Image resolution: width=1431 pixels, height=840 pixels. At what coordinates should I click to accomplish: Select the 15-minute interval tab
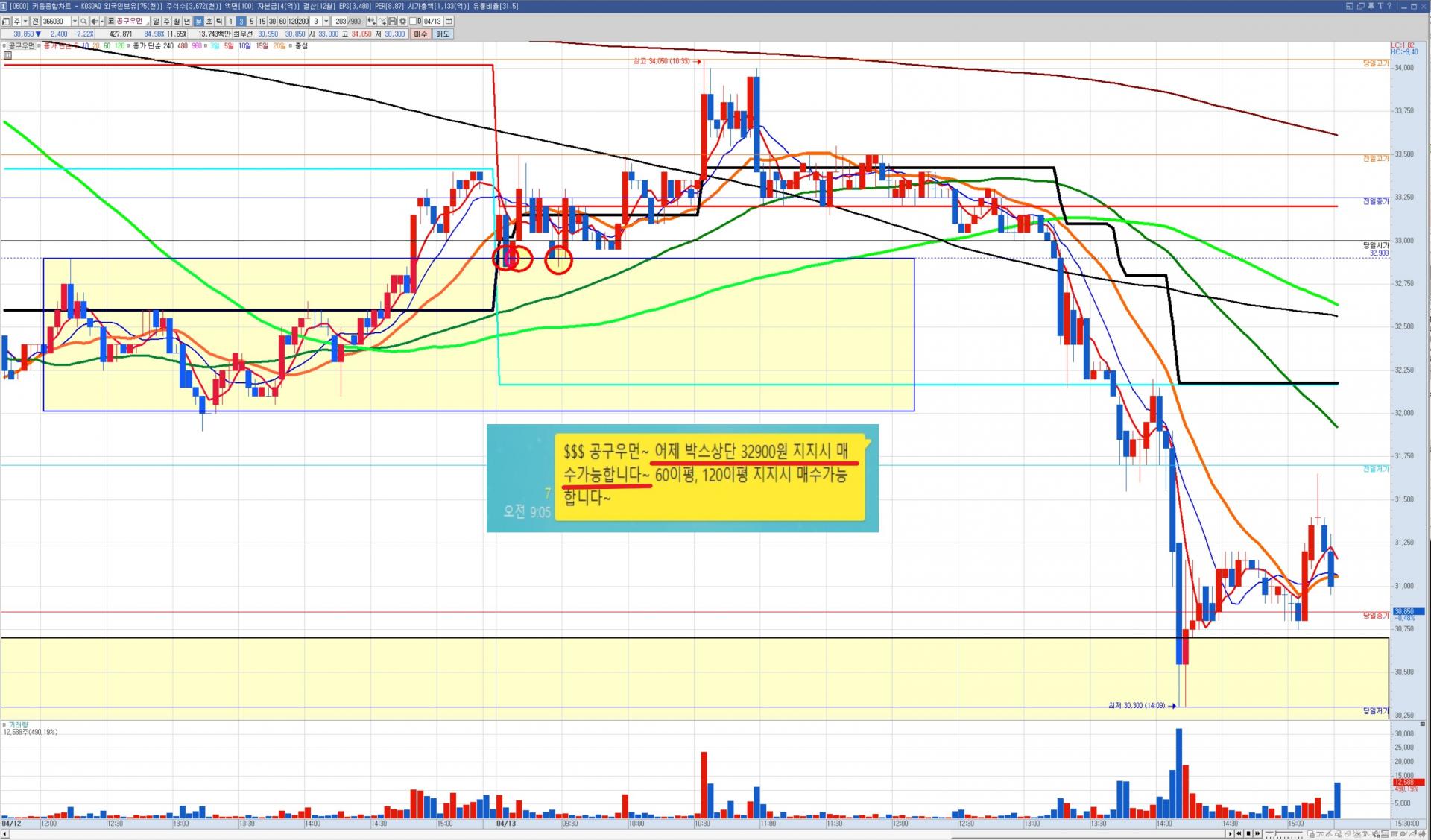click(x=262, y=22)
